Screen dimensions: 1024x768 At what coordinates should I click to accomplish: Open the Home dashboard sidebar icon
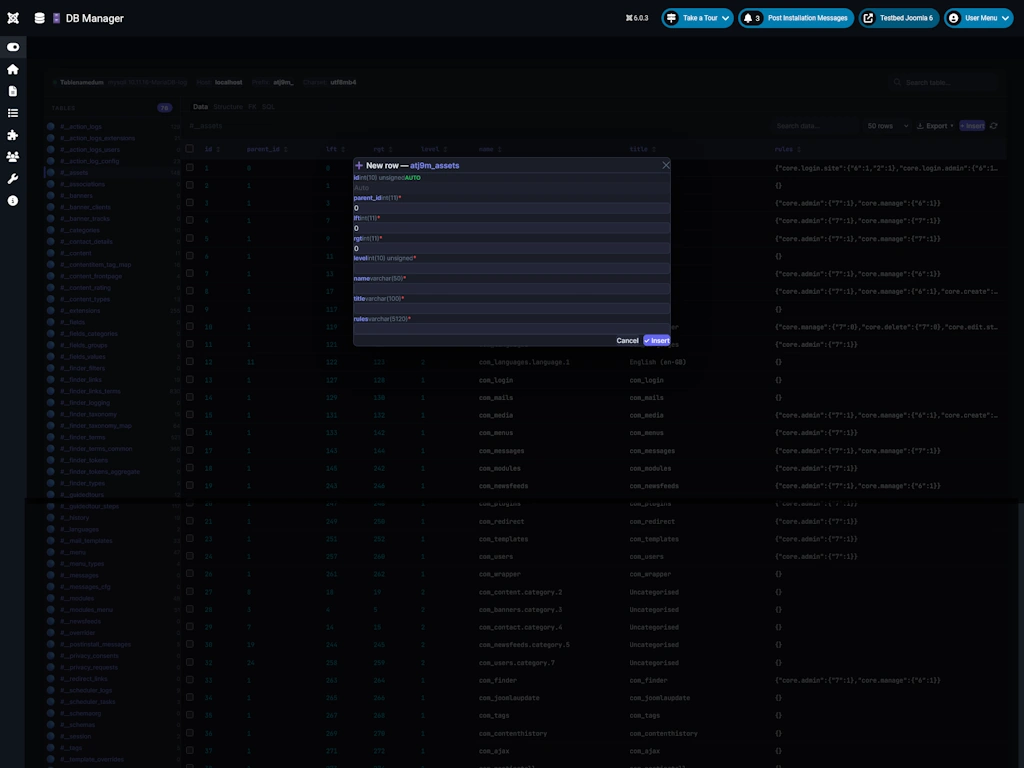tap(12, 69)
